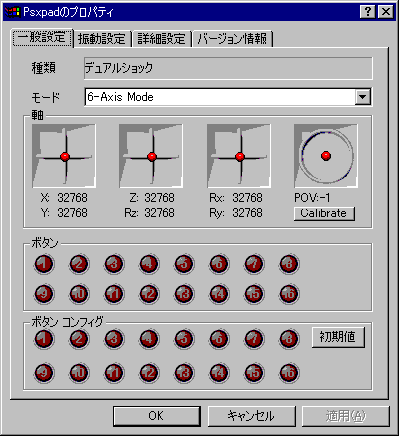Click the POV circular indicator display
Screen dimensions: 399x436
point(326,156)
